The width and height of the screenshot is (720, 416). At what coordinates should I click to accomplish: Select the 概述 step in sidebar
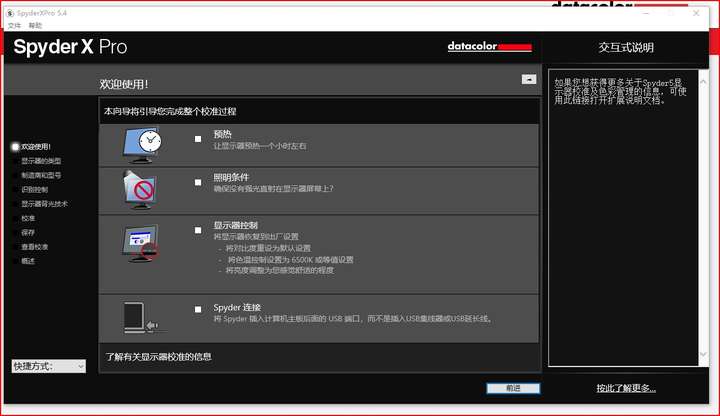tap(28, 261)
